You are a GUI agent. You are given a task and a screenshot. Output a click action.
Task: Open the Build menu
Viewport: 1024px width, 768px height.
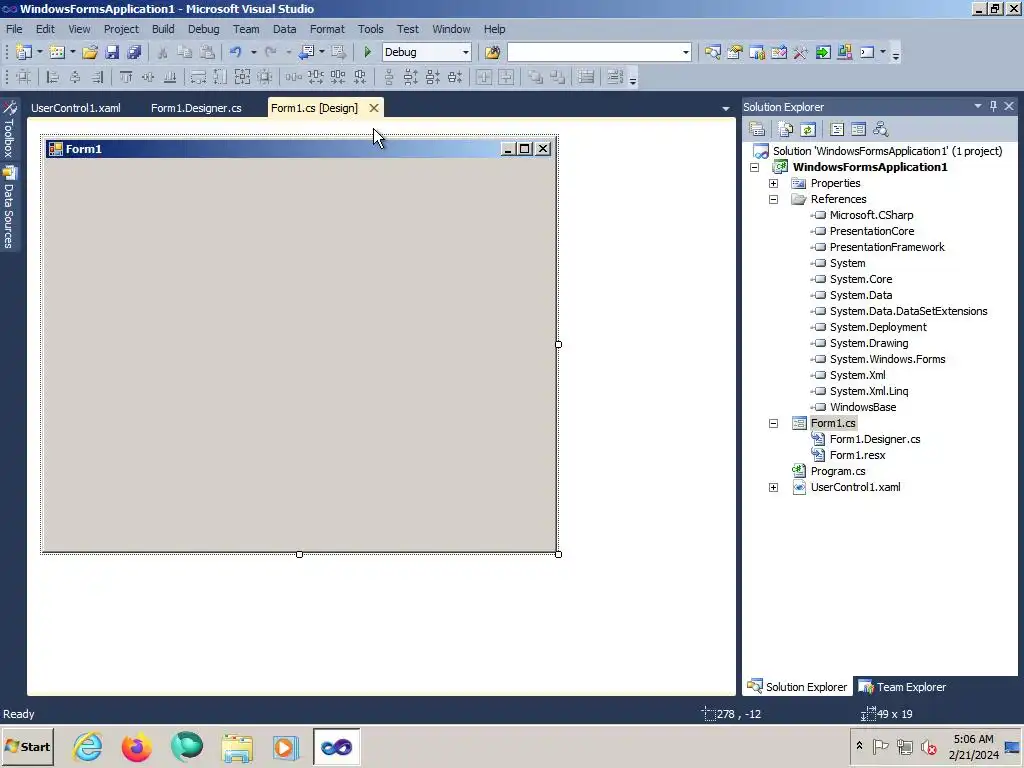(163, 29)
